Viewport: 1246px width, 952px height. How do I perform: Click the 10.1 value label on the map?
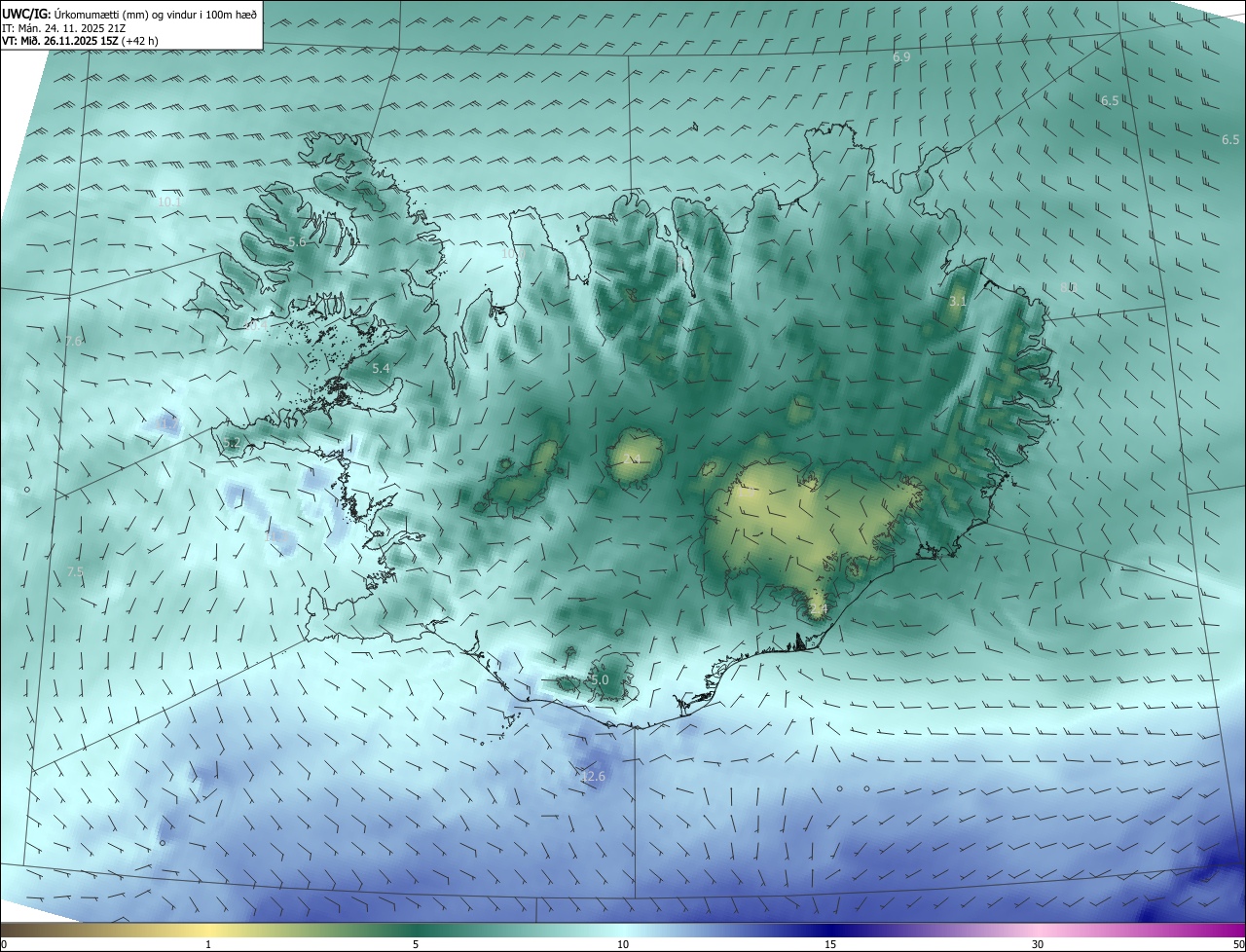coord(168,201)
